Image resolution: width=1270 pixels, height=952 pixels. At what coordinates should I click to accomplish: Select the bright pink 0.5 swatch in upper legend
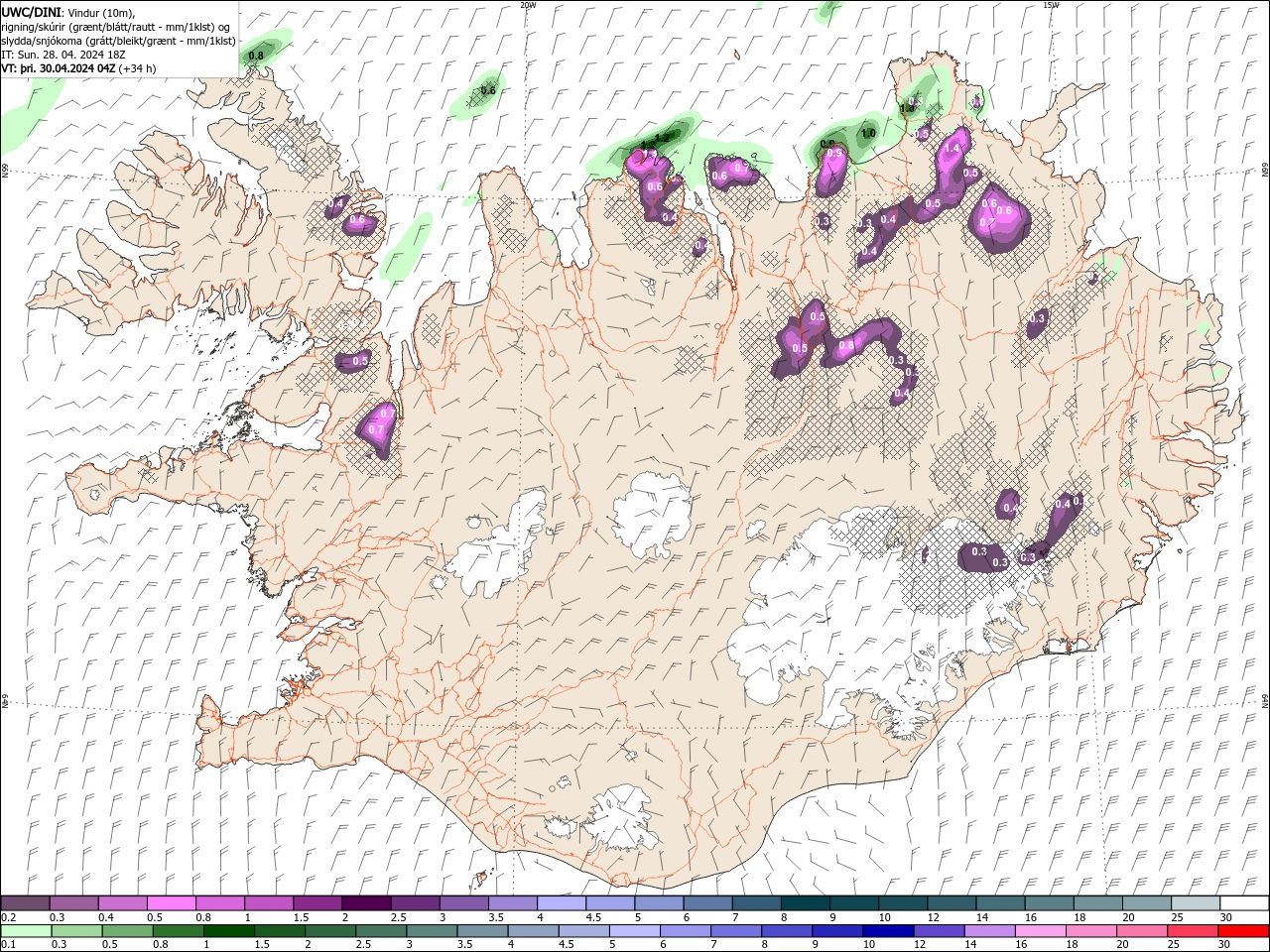172,903
